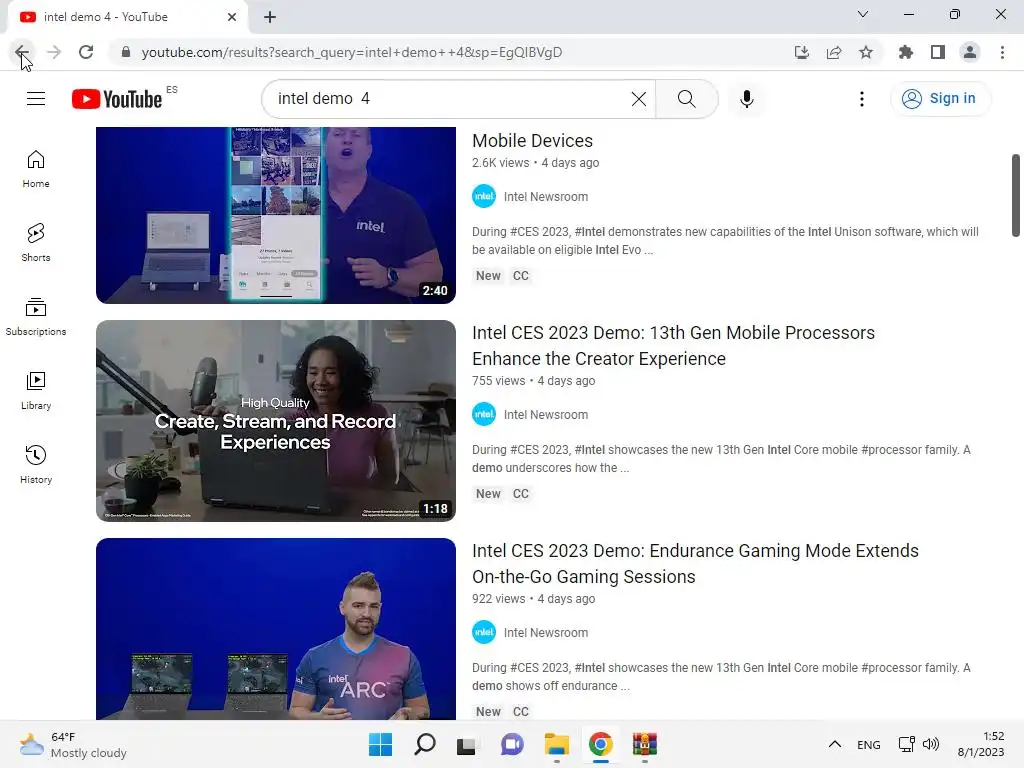Click "922 views" text
Viewport: 1024px width, 768px height.
coord(498,599)
